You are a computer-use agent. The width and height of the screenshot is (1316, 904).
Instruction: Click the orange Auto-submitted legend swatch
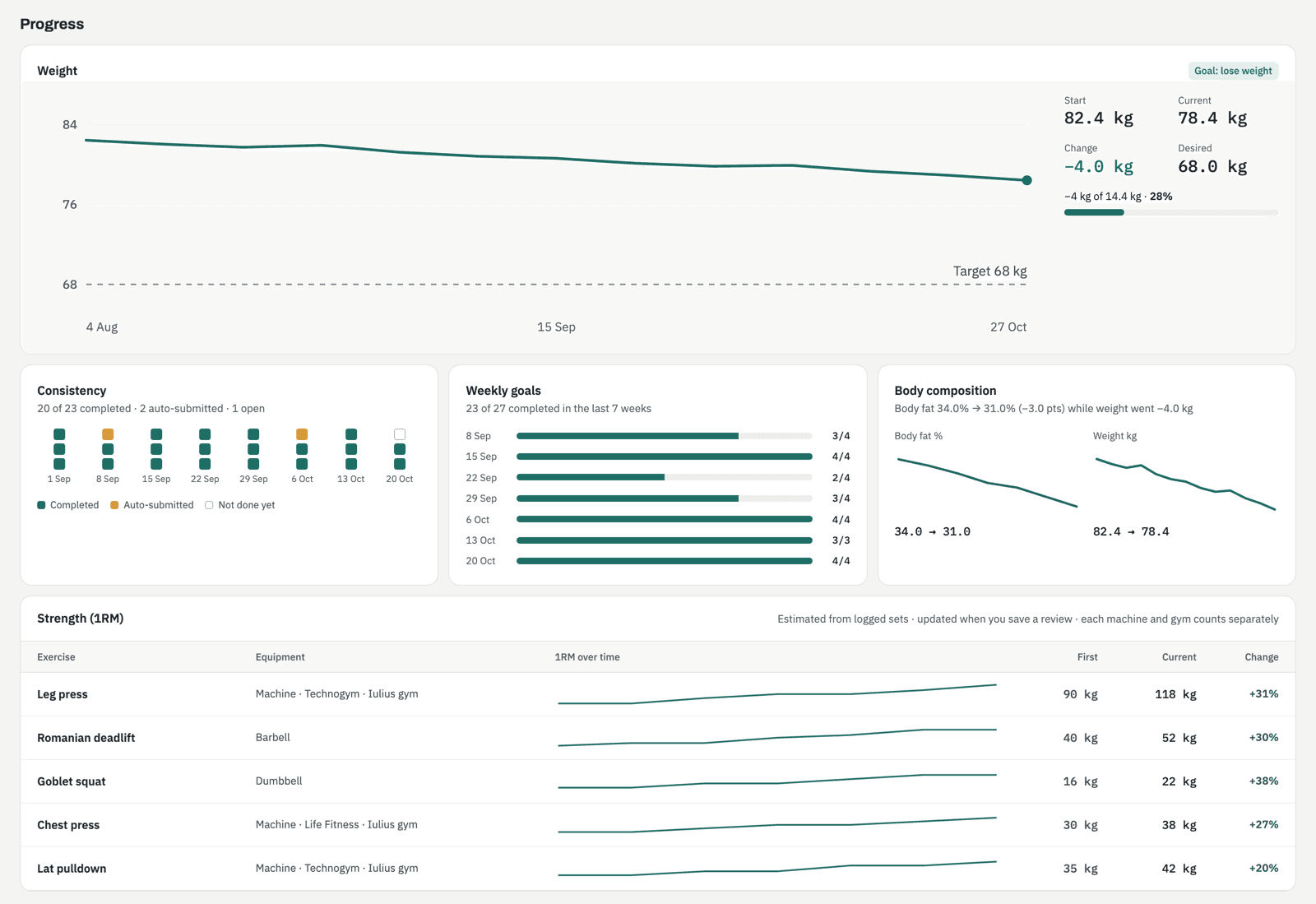[114, 505]
